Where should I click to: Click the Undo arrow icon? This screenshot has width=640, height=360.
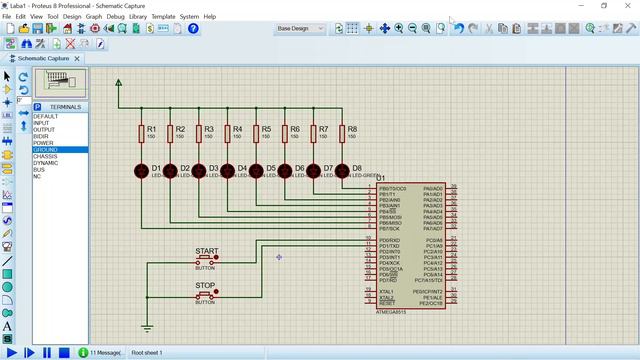pyautogui.click(x=459, y=29)
